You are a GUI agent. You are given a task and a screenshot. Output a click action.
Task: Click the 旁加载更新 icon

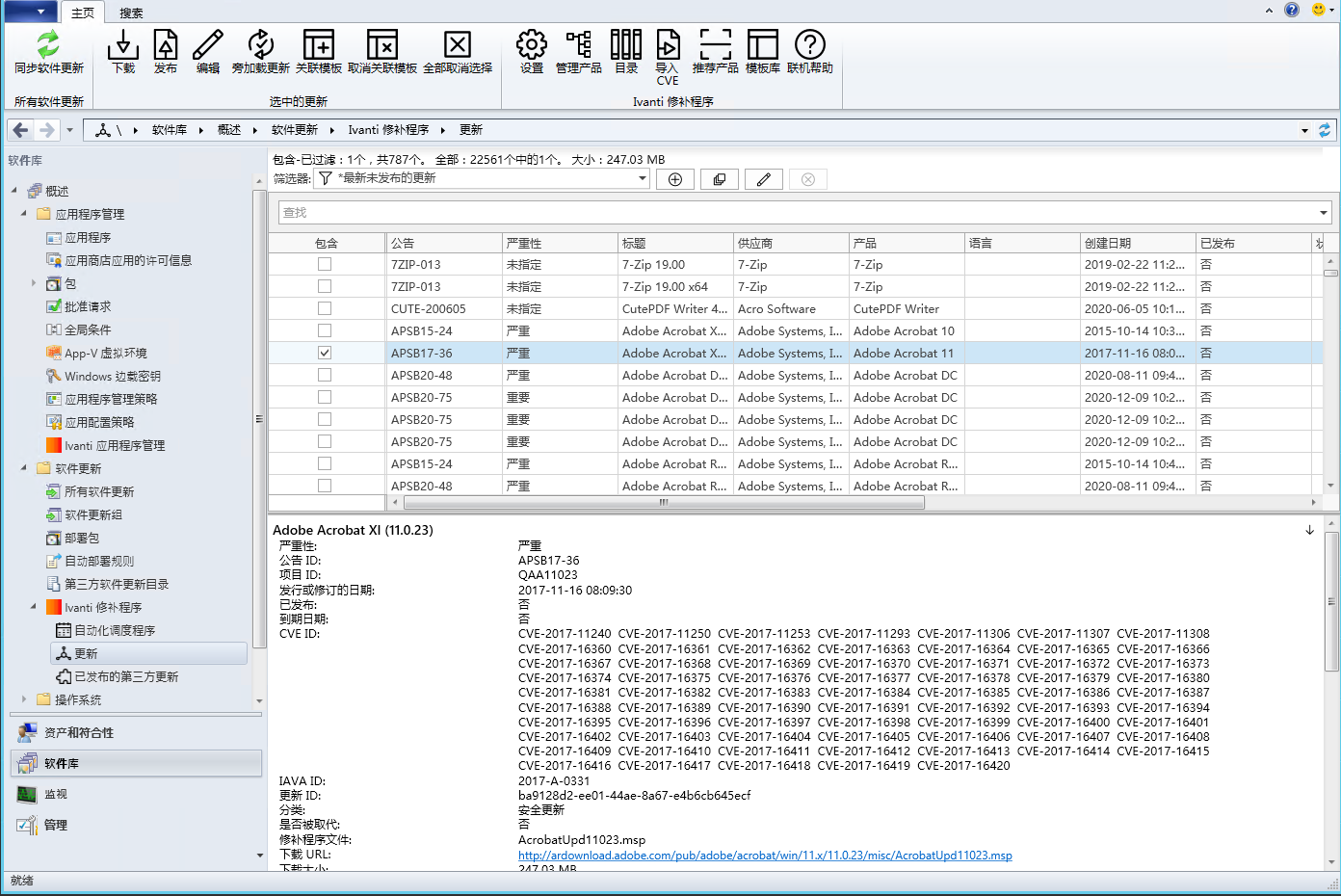(260, 44)
